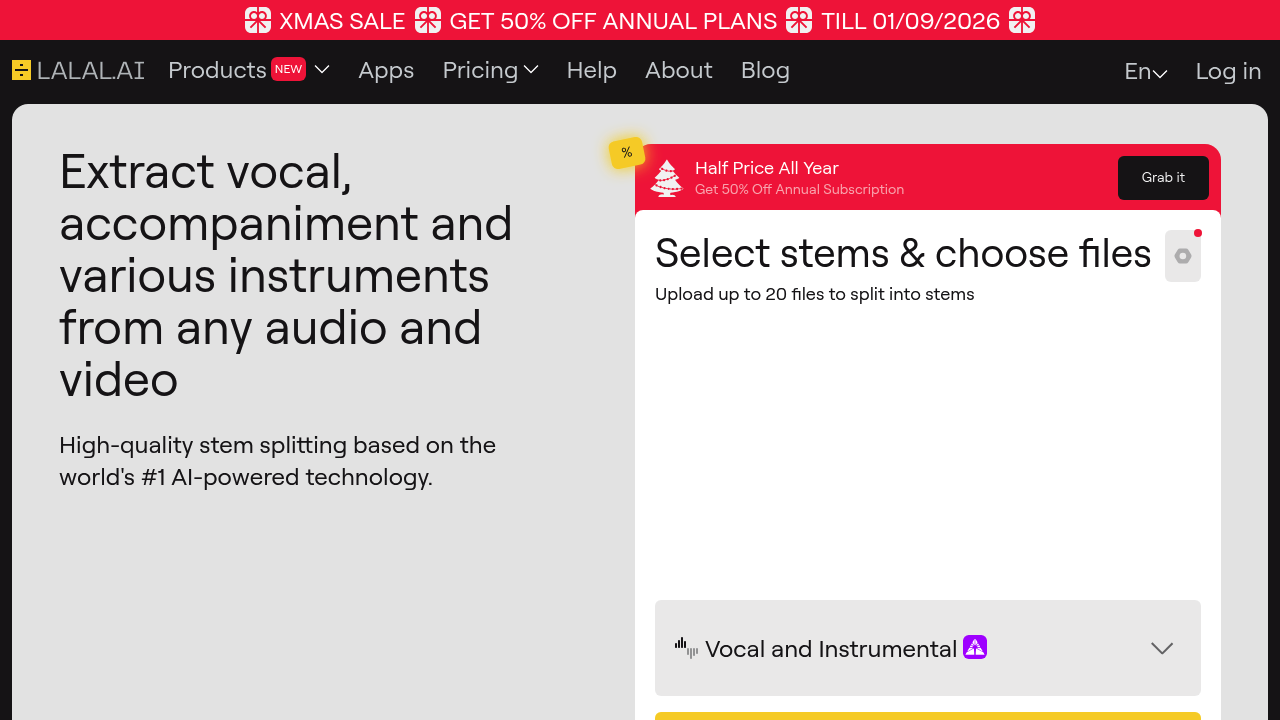Click the purple badge after Vocal and Instrumental
Screen dimensions: 1280x720
click(x=975, y=647)
